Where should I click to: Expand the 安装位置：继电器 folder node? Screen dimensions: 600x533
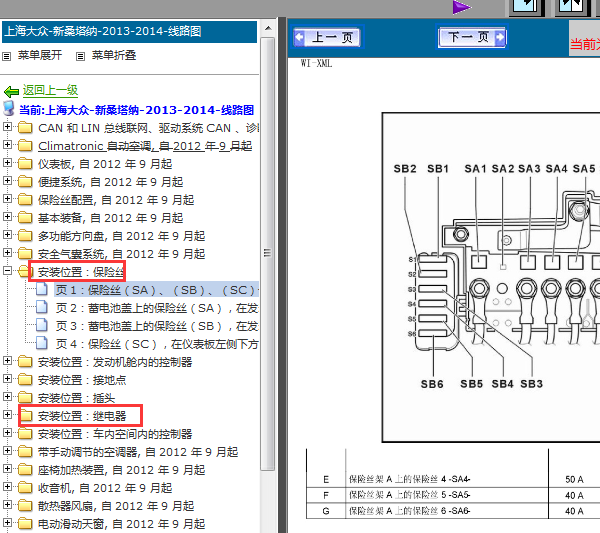tap(7, 414)
